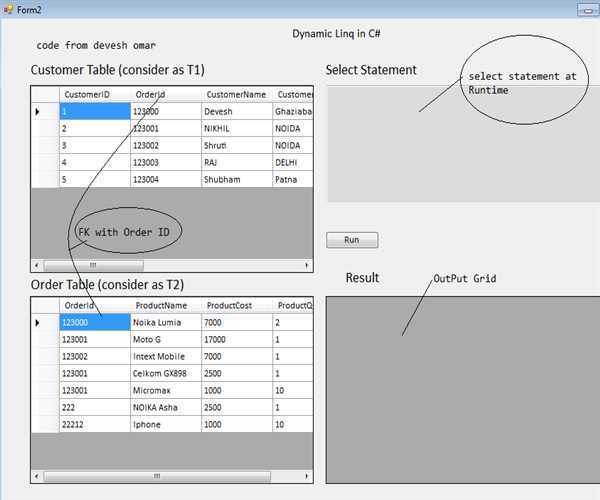The height and width of the screenshot is (500, 600).
Task: Click the ProductCost column header
Action: pyautogui.click(x=235, y=305)
